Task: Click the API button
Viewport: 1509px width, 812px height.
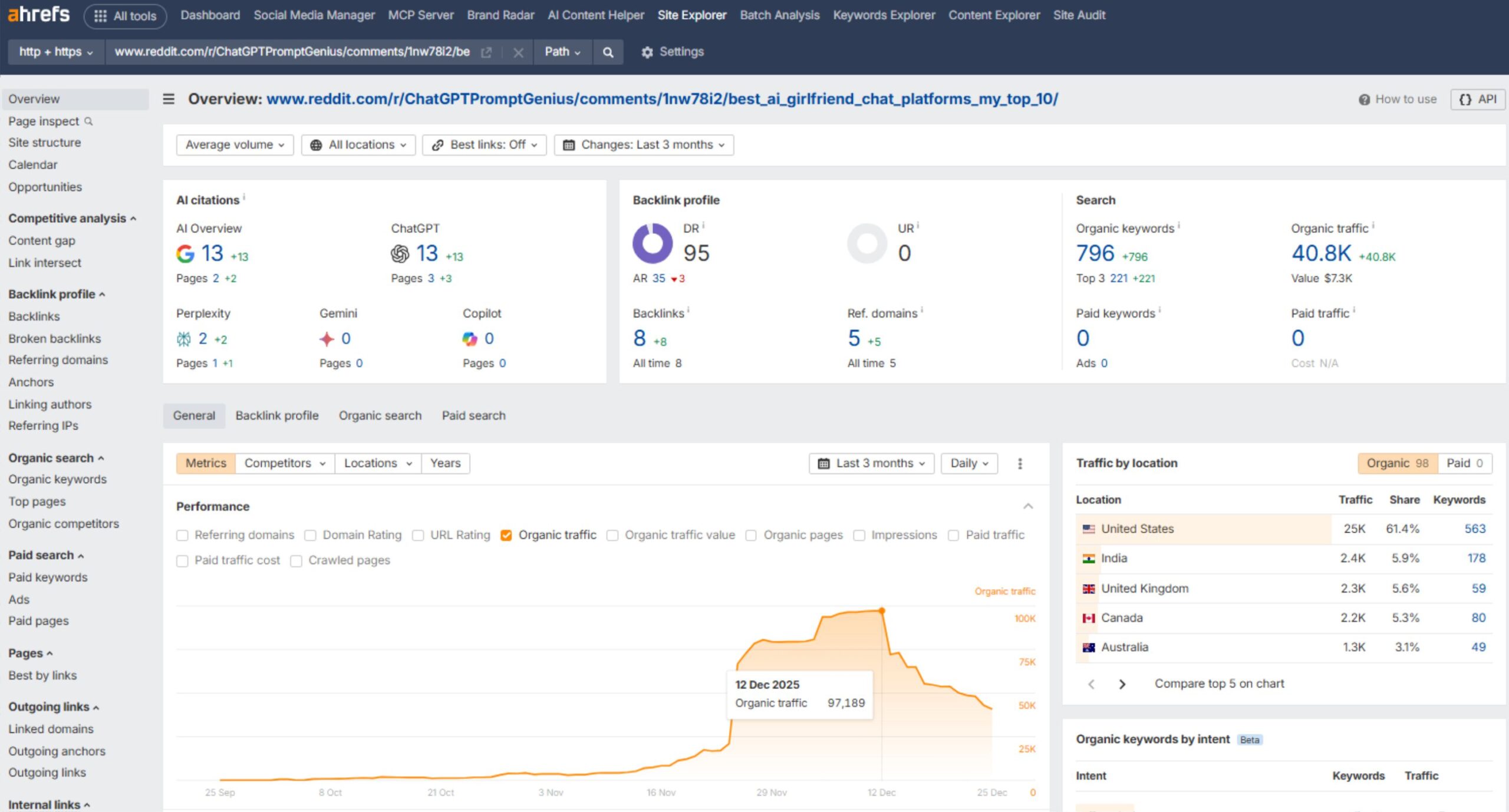Action: coord(1478,99)
